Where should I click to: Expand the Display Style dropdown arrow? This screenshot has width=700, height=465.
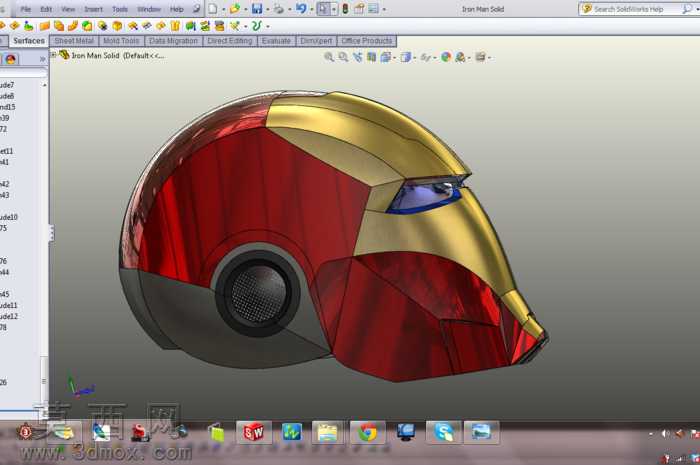point(414,58)
